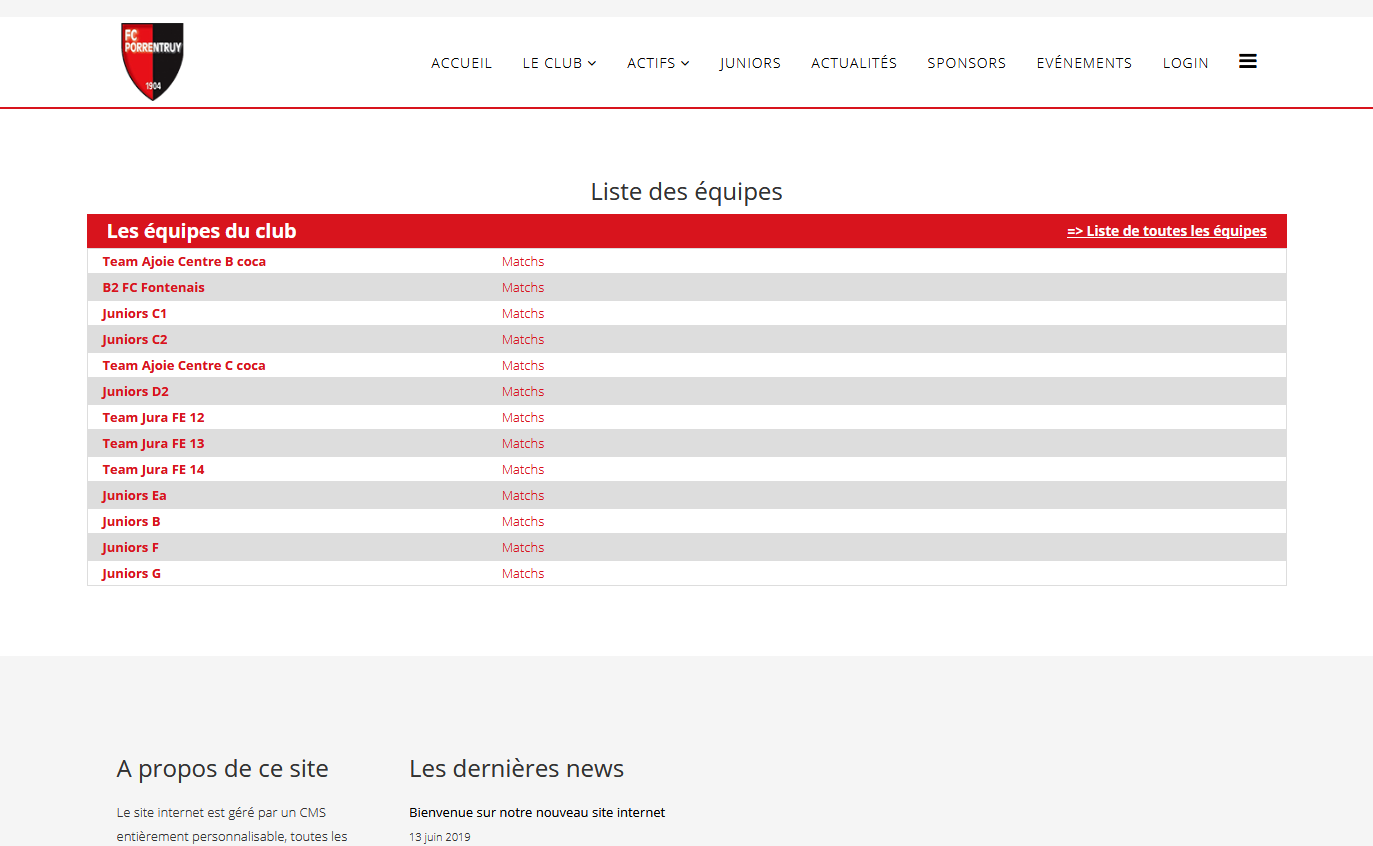This screenshot has width=1373, height=846.
Task: Open the Juniors C1 team
Action: point(134,313)
